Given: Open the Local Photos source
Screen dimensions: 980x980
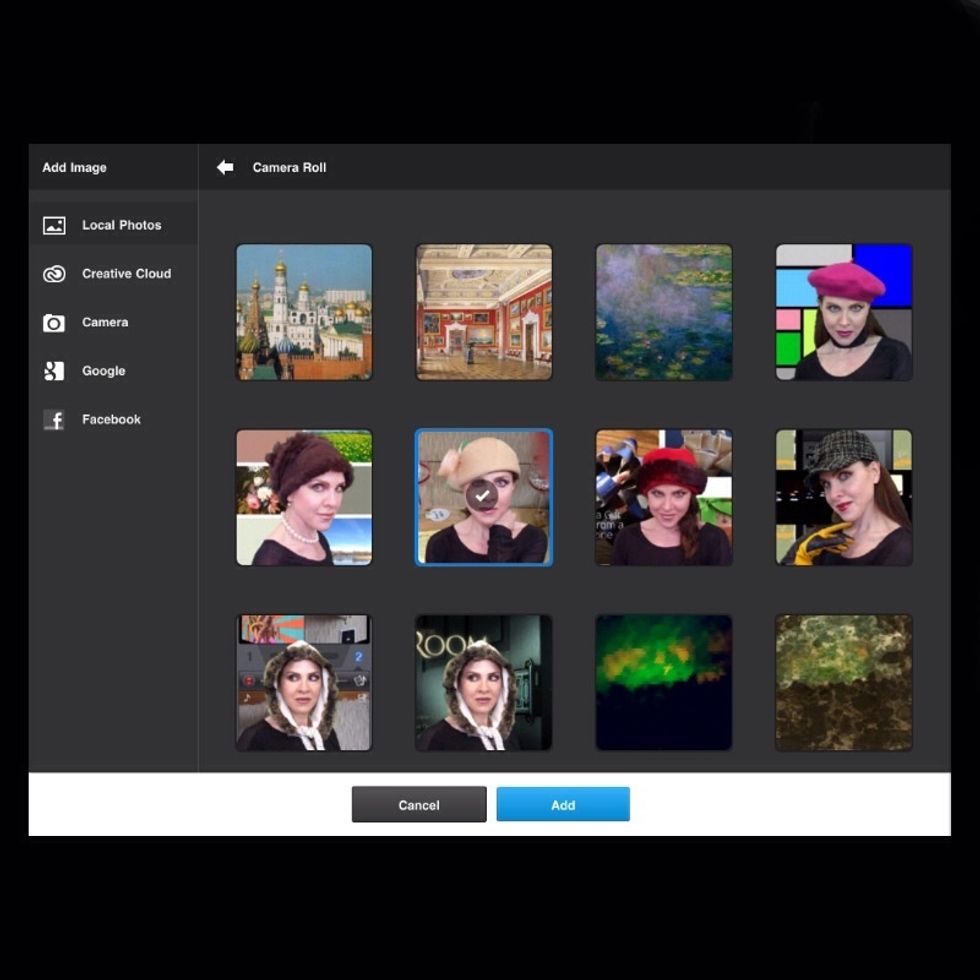Looking at the screenshot, I should click(121, 225).
